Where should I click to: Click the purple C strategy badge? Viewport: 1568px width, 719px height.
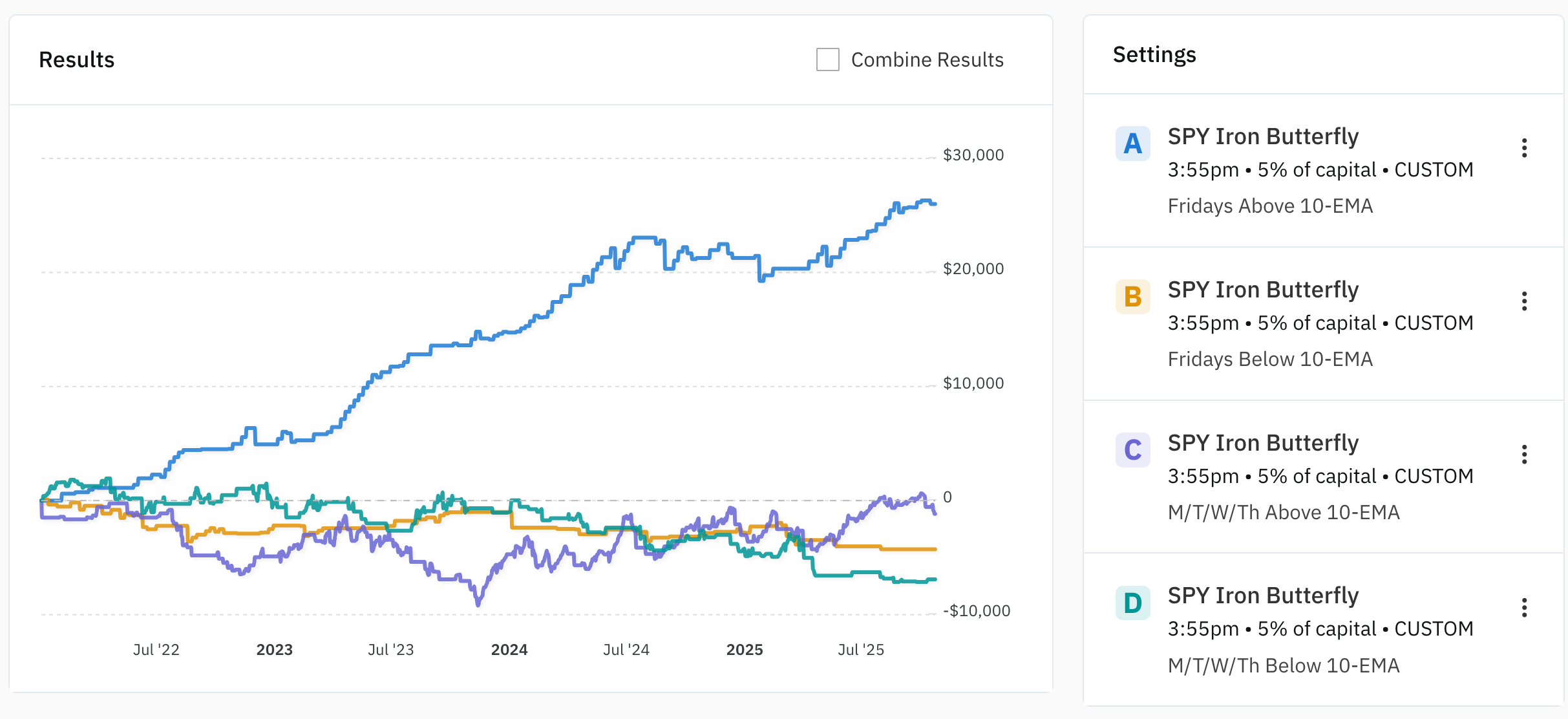[1132, 450]
